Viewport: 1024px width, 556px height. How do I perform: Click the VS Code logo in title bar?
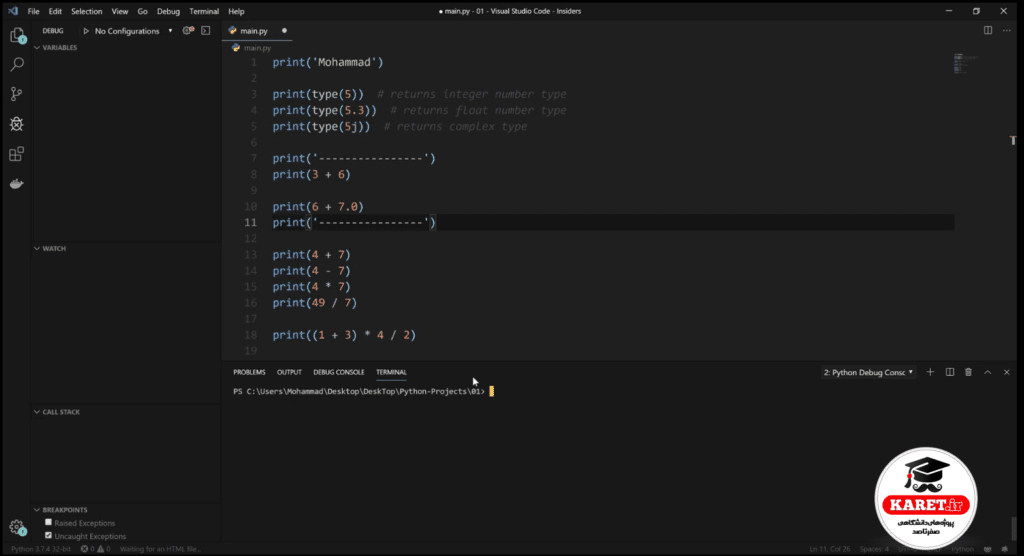pyautogui.click(x=13, y=11)
